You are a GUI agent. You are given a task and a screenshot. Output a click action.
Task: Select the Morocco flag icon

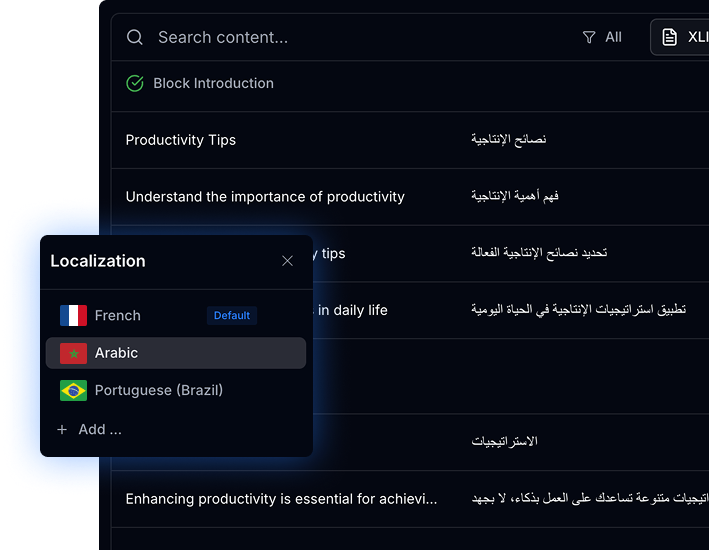coord(73,353)
